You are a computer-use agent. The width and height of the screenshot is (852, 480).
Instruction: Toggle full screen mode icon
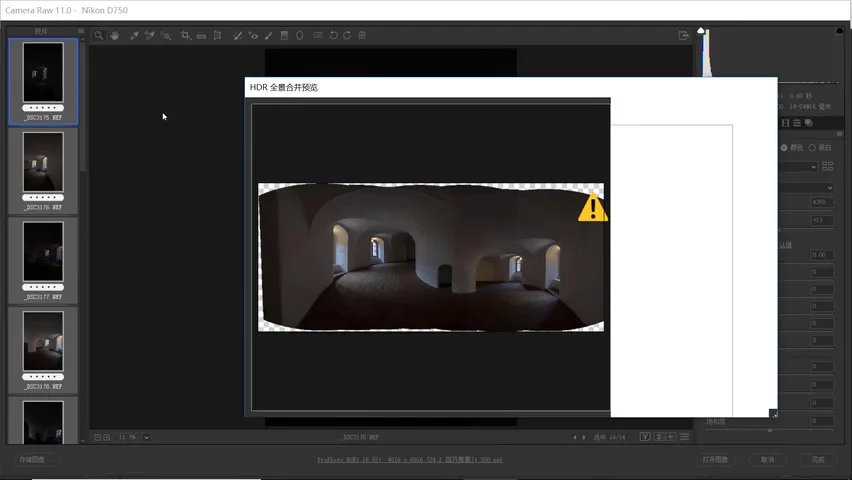pos(684,35)
